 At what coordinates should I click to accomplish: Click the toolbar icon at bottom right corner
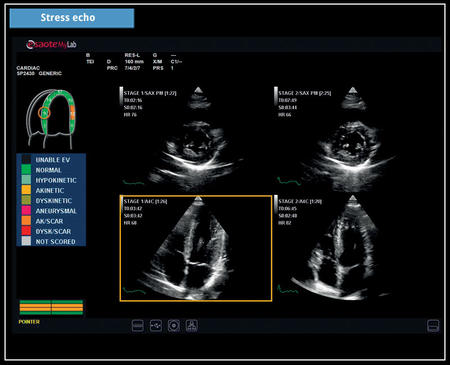point(433,326)
